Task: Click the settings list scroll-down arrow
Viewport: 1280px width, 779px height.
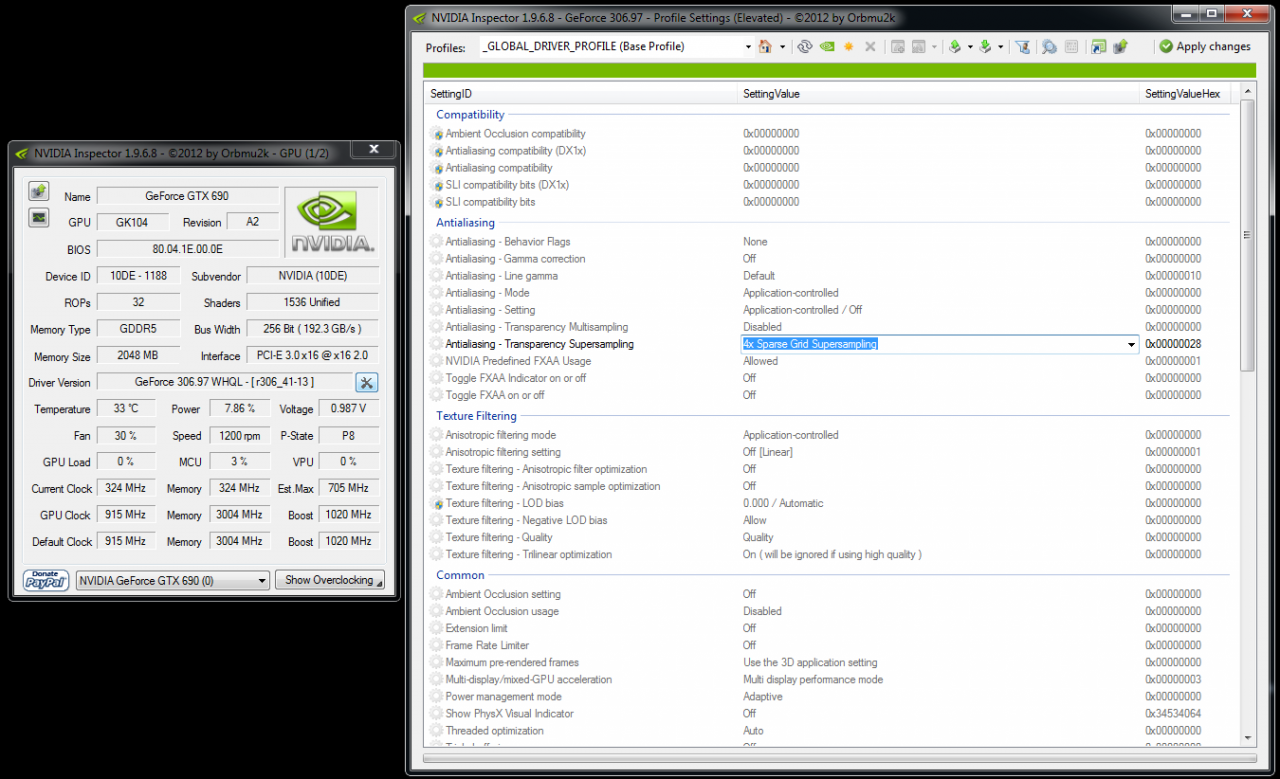Action: pyautogui.click(x=1247, y=738)
